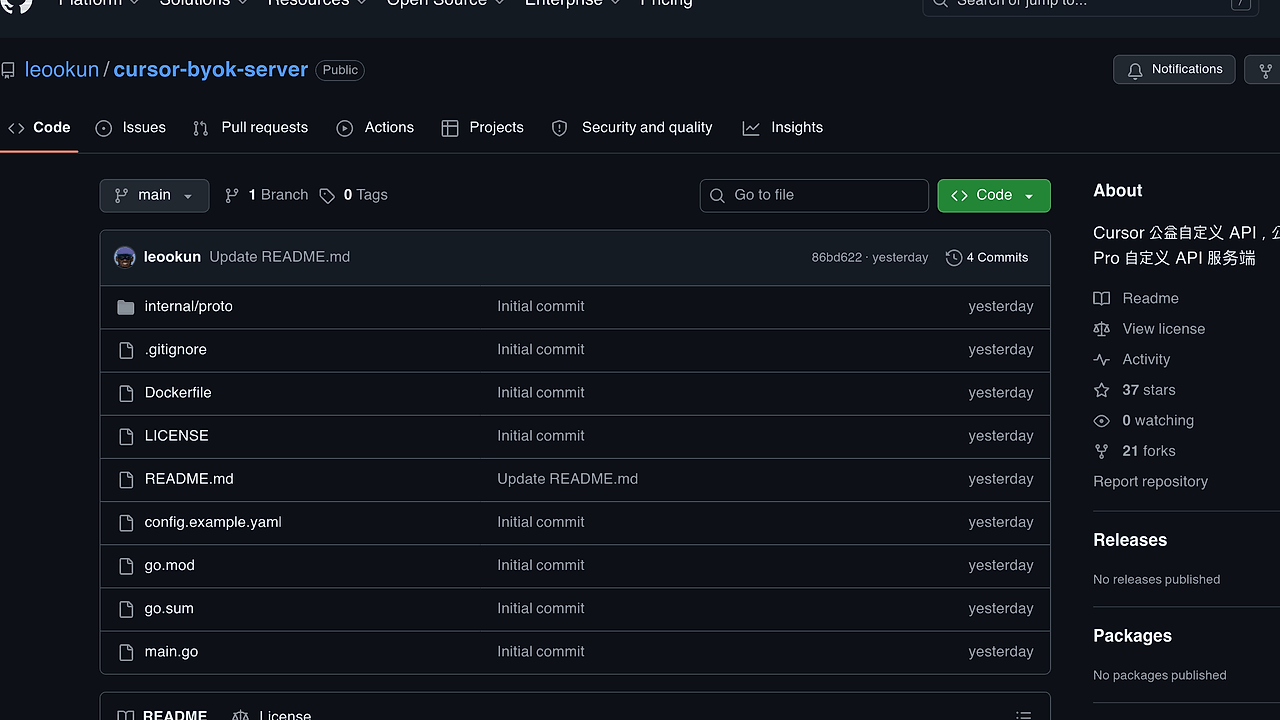The image size is (1280, 720).
Task: Click leookun author name in commit row
Action: 172,257
